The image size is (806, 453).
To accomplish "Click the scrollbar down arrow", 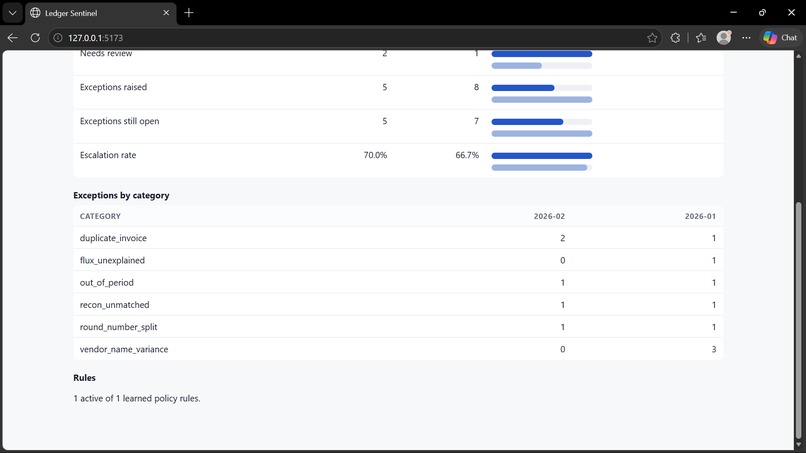I will (798, 445).
